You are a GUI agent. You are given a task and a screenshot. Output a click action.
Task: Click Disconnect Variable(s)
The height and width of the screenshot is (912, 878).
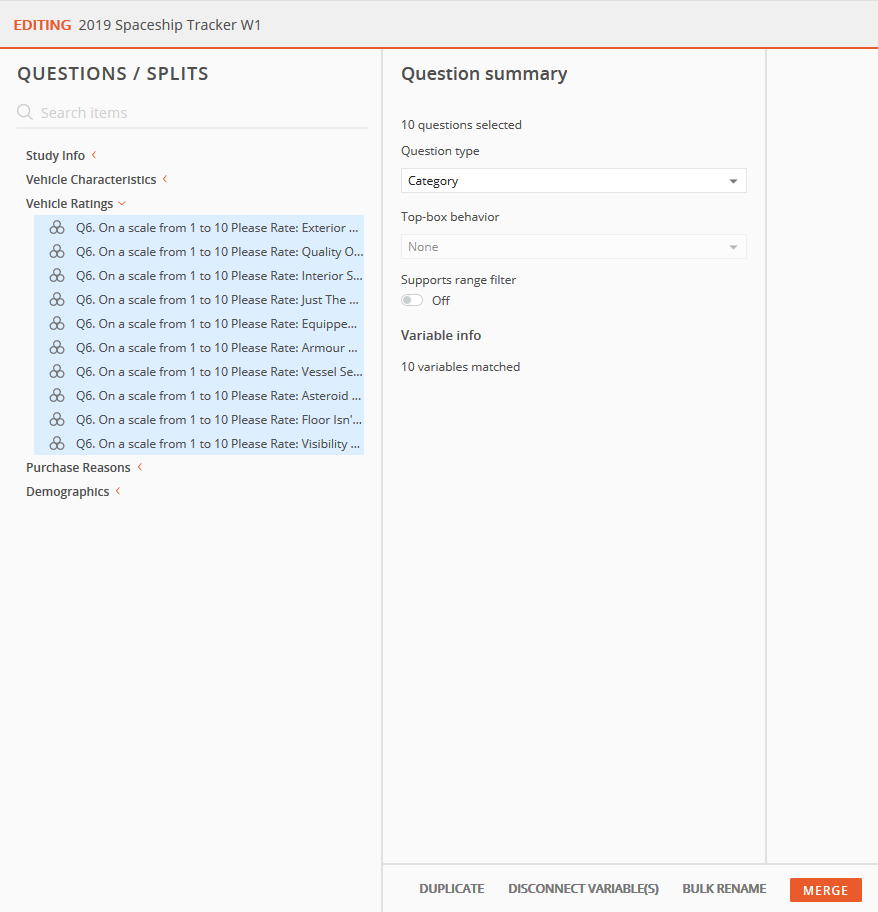click(583, 889)
